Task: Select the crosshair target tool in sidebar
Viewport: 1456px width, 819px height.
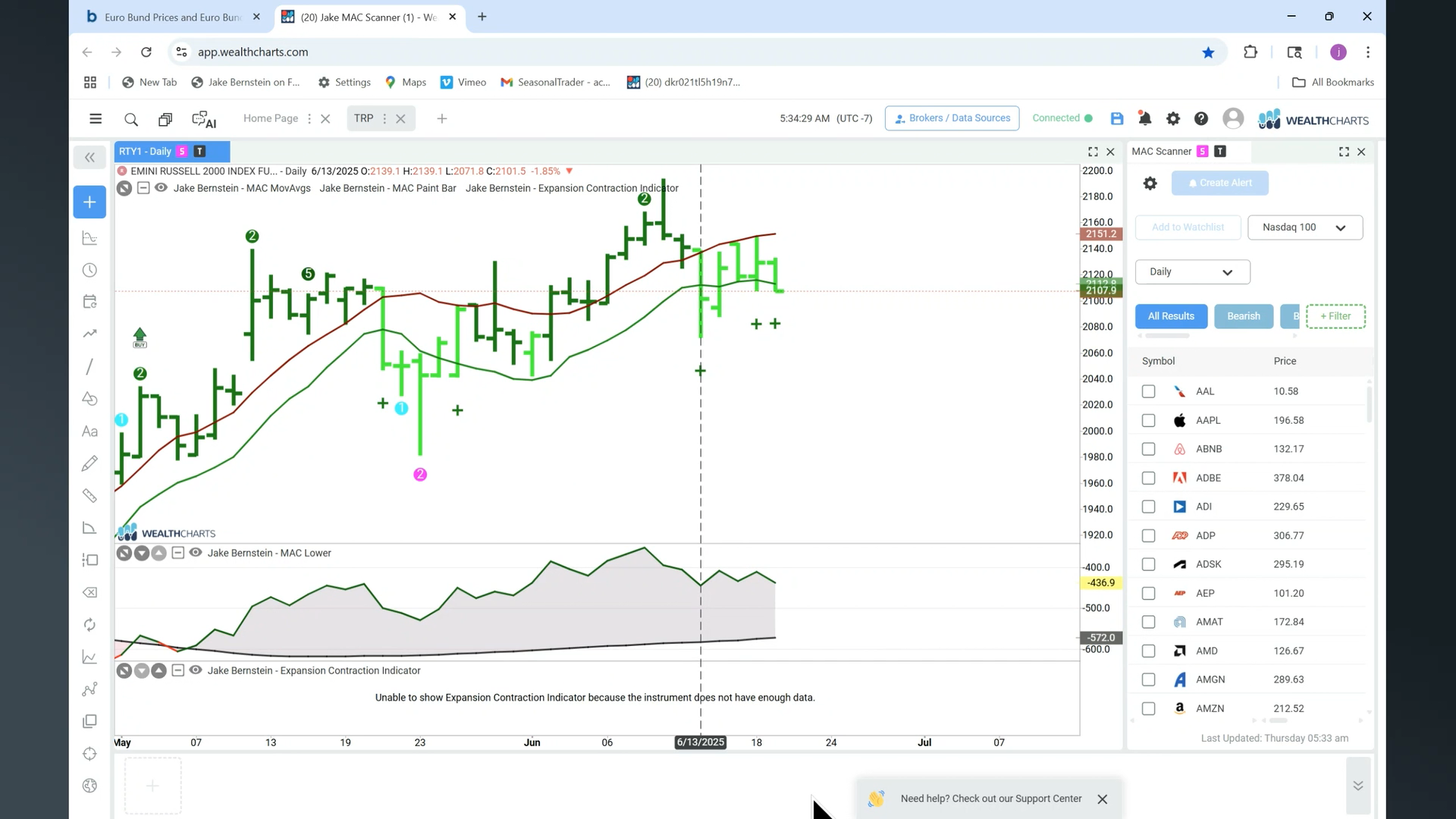Action: pos(89,754)
